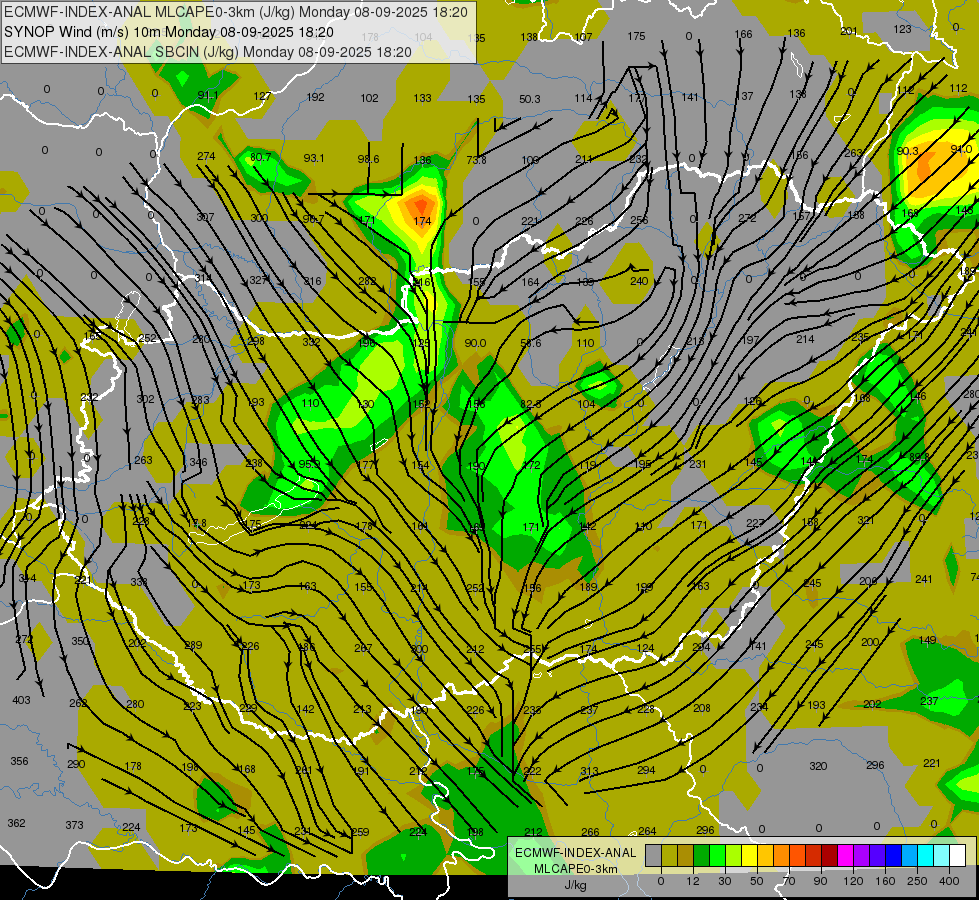Select the map value 80.7
The width and height of the screenshot is (979, 900).
(x=260, y=157)
